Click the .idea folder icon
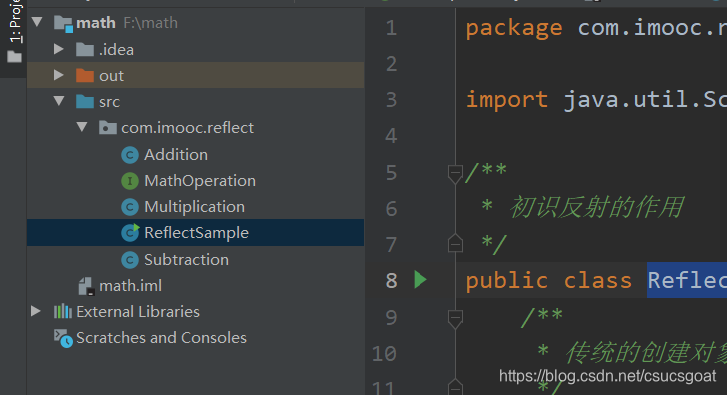Screen dimensions: 727x395 click(85, 49)
